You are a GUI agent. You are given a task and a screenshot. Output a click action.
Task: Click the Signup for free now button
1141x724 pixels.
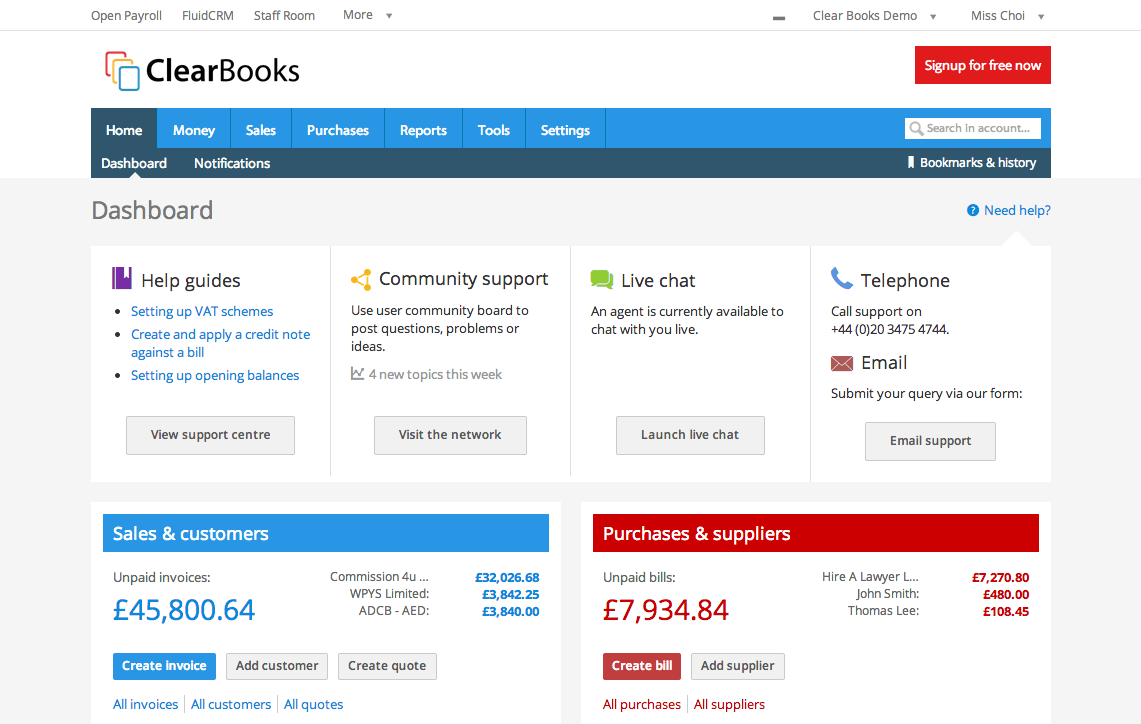click(x=982, y=65)
